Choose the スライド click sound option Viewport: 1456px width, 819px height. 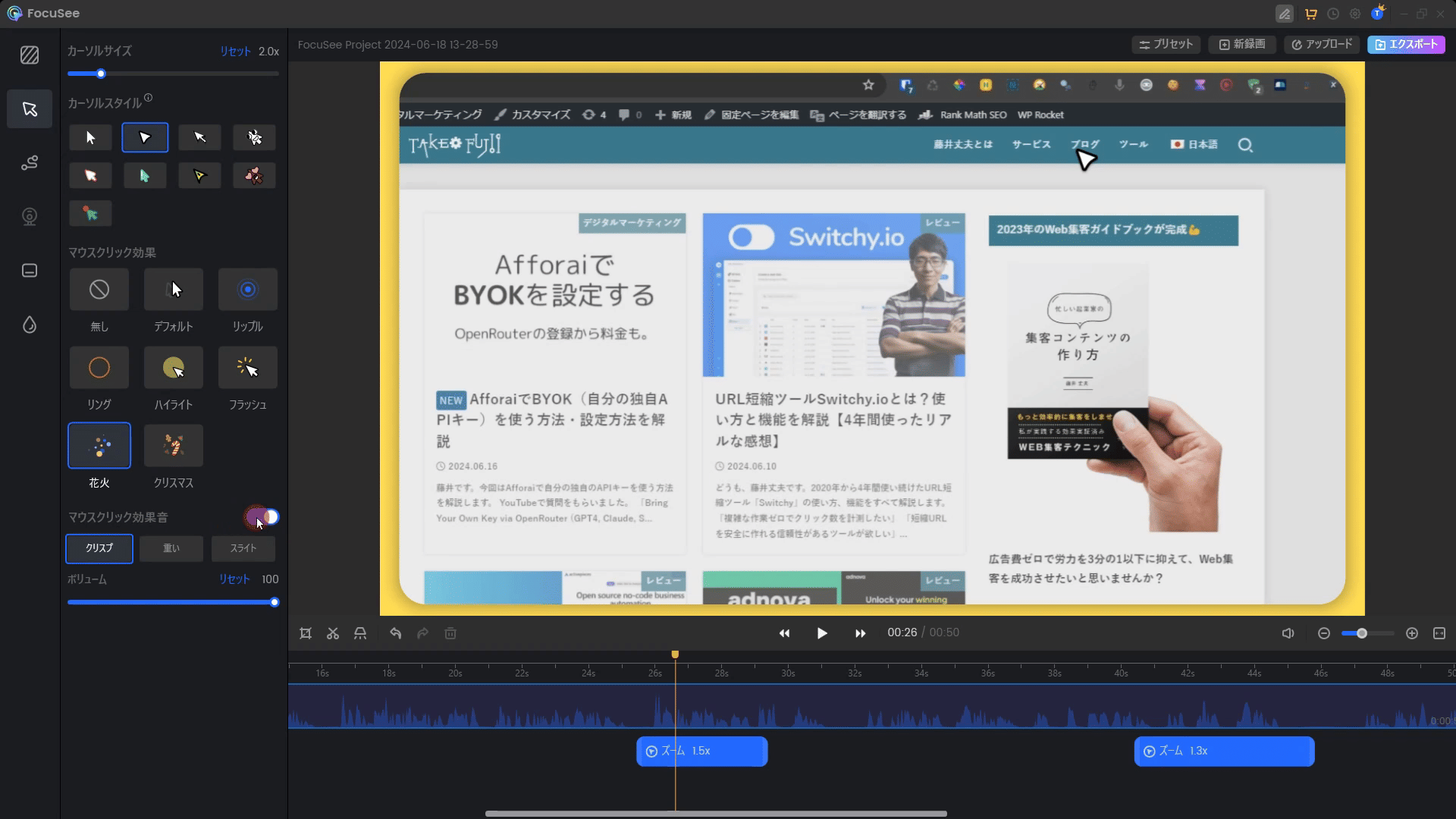(243, 548)
